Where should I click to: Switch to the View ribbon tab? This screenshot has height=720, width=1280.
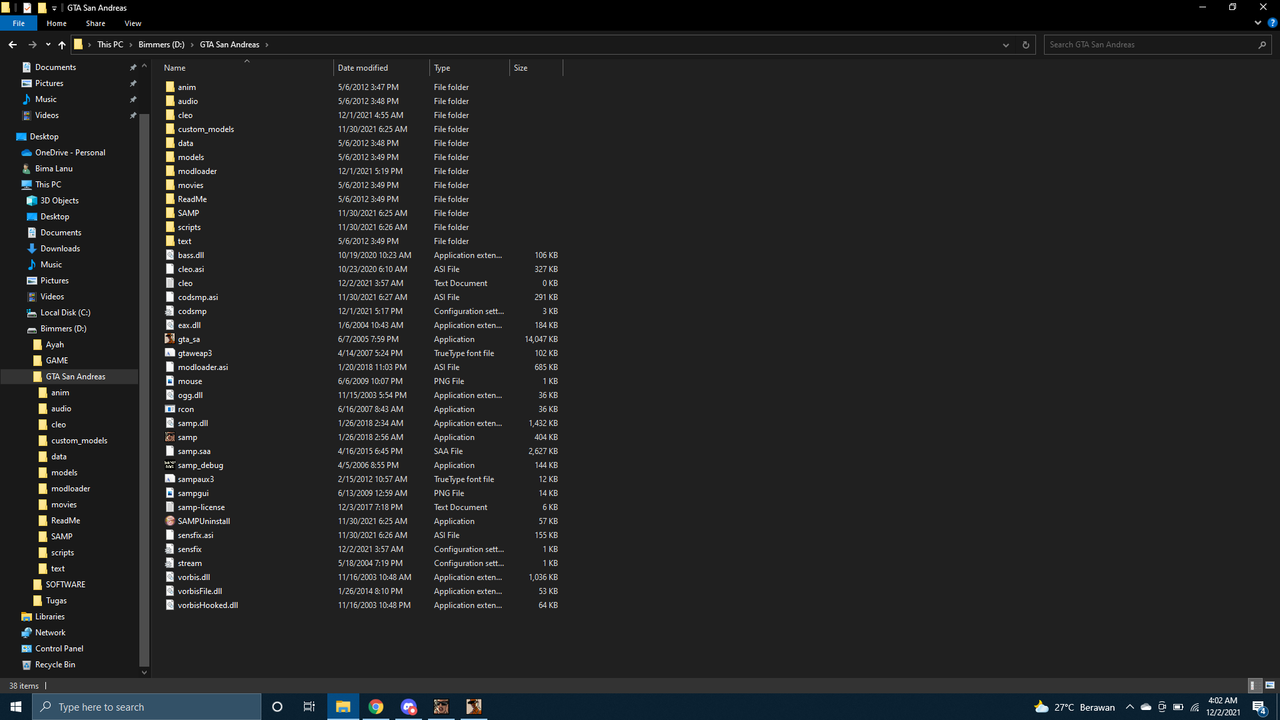click(x=132, y=23)
